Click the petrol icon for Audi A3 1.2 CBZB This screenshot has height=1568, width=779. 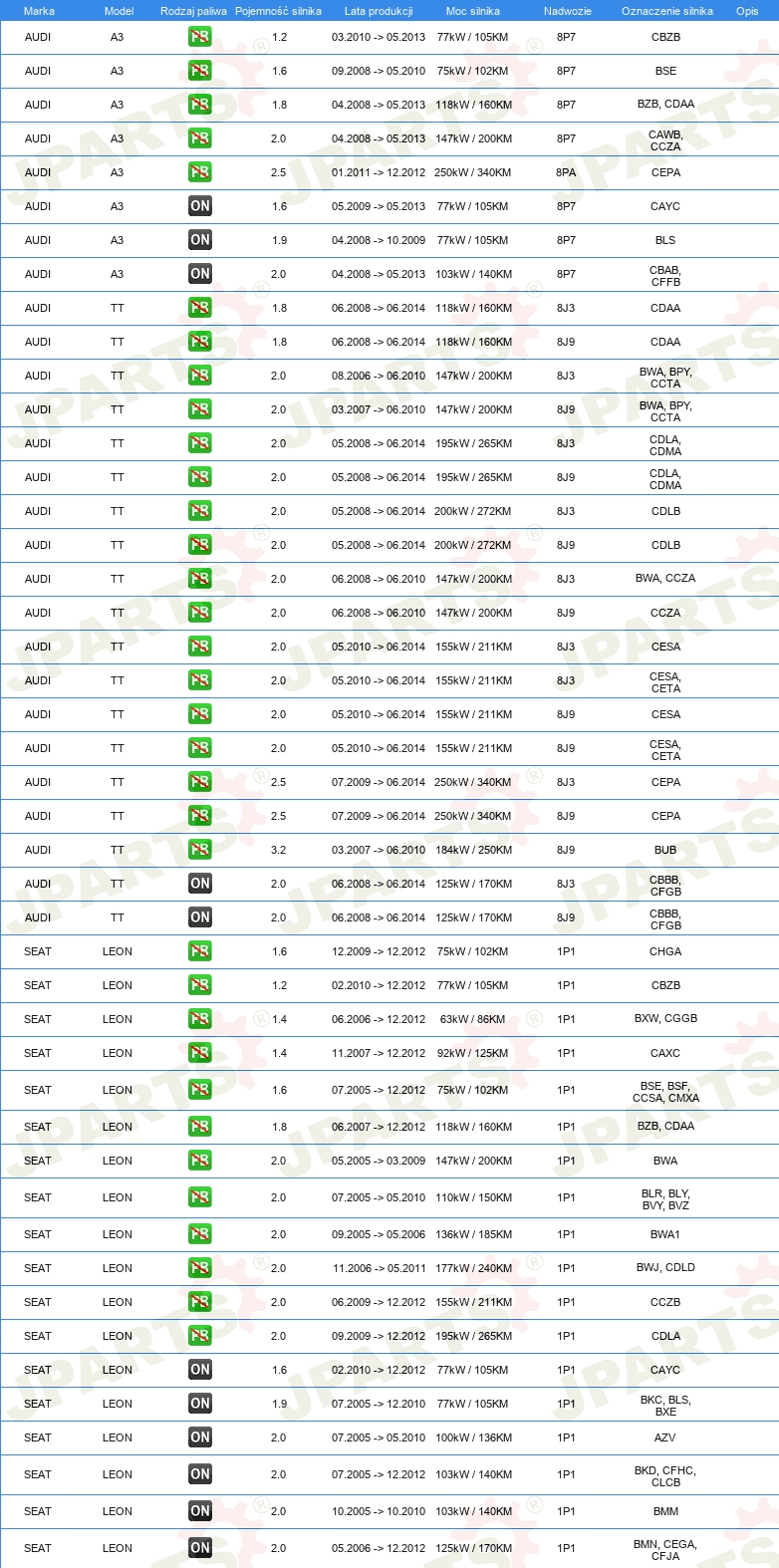(x=200, y=37)
